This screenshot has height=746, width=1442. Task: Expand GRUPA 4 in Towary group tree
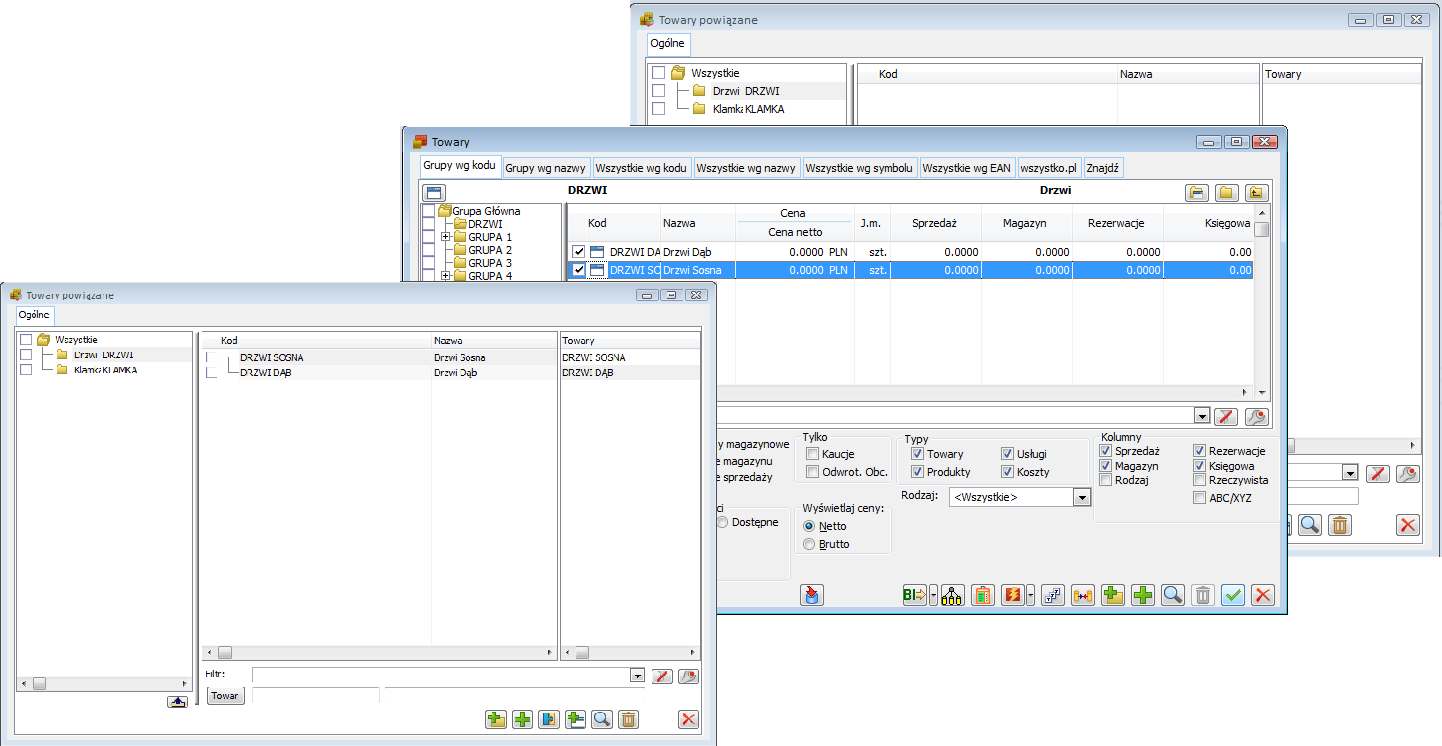click(445, 275)
